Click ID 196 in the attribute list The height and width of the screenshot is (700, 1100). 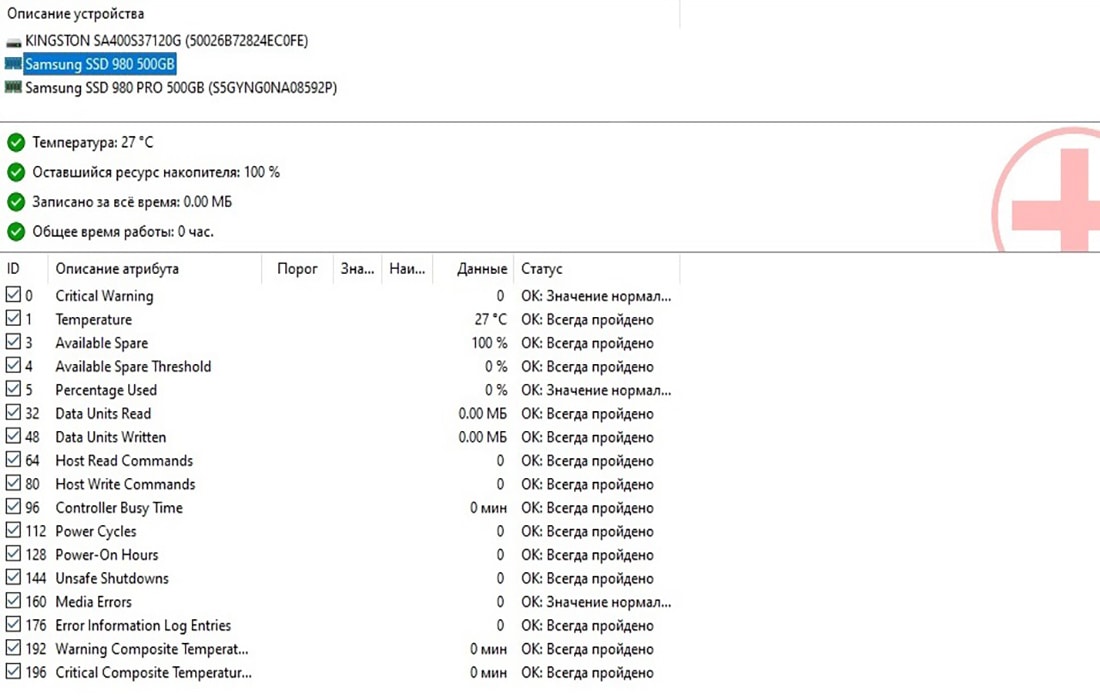pos(36,672)
